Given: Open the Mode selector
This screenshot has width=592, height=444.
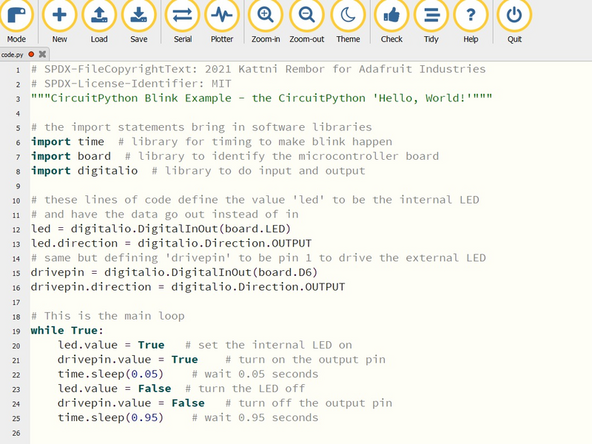Looking at the screenshot, I should [16, 21].
